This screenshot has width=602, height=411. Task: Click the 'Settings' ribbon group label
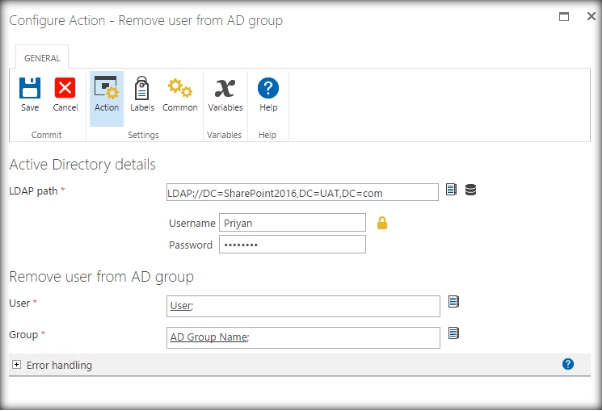(x=143, y=135)
